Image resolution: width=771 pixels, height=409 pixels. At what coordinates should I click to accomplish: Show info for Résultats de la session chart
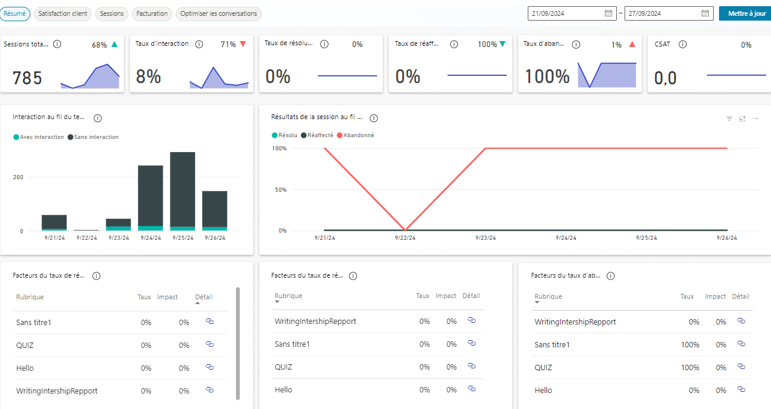374,118
